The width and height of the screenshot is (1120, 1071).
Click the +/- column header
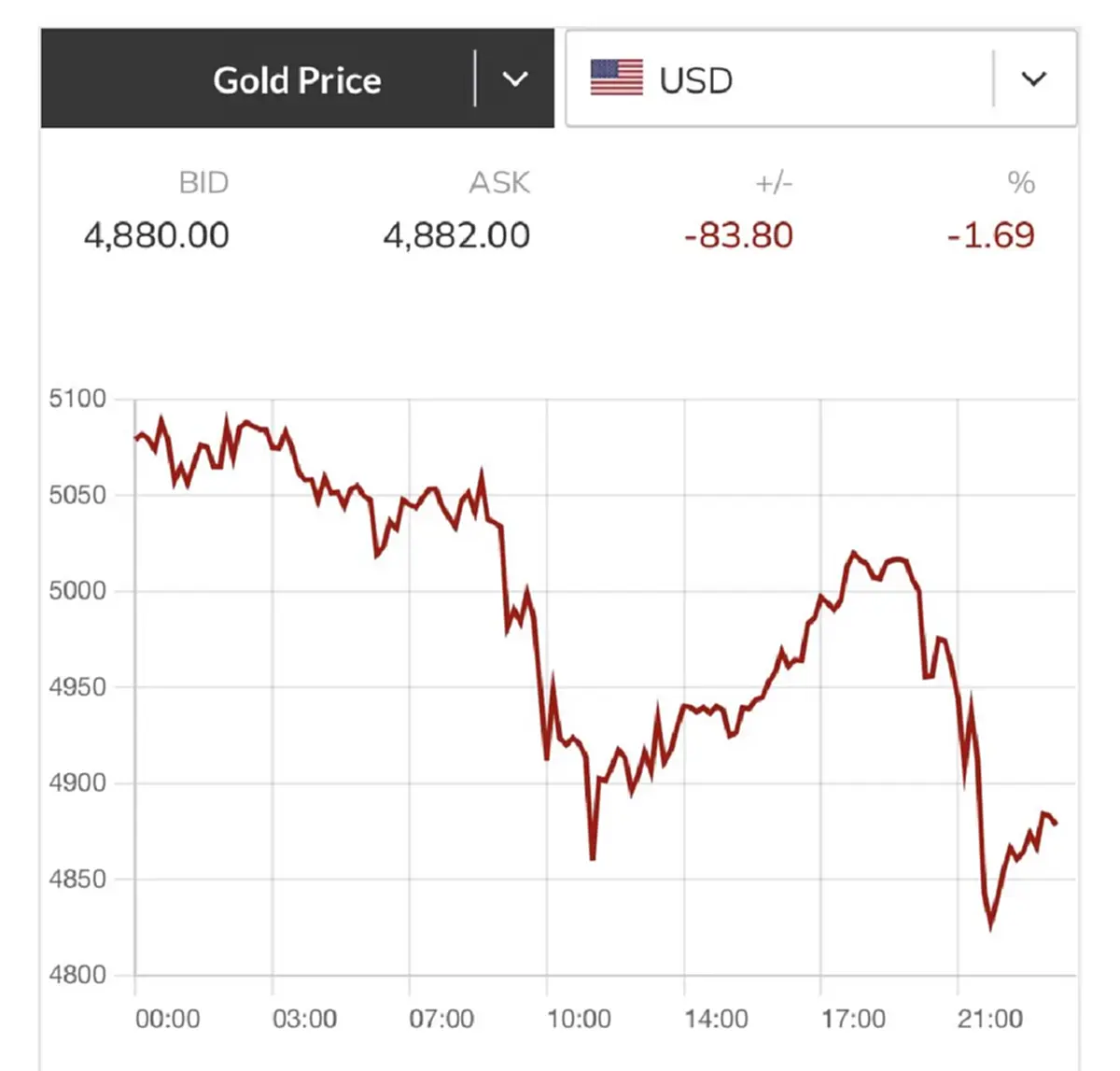pos(774,182)
